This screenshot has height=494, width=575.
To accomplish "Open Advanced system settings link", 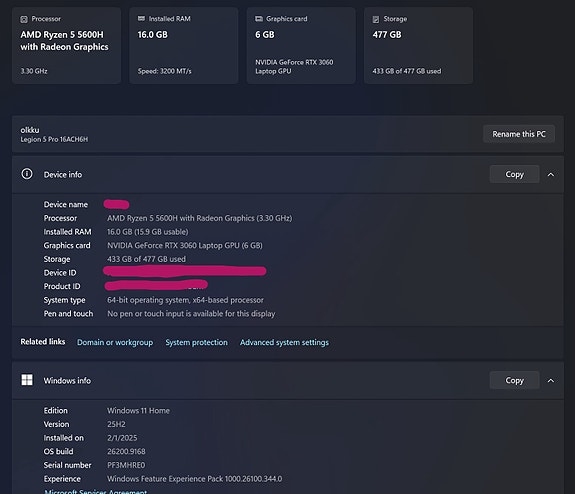I will click(x=284, y=342).
